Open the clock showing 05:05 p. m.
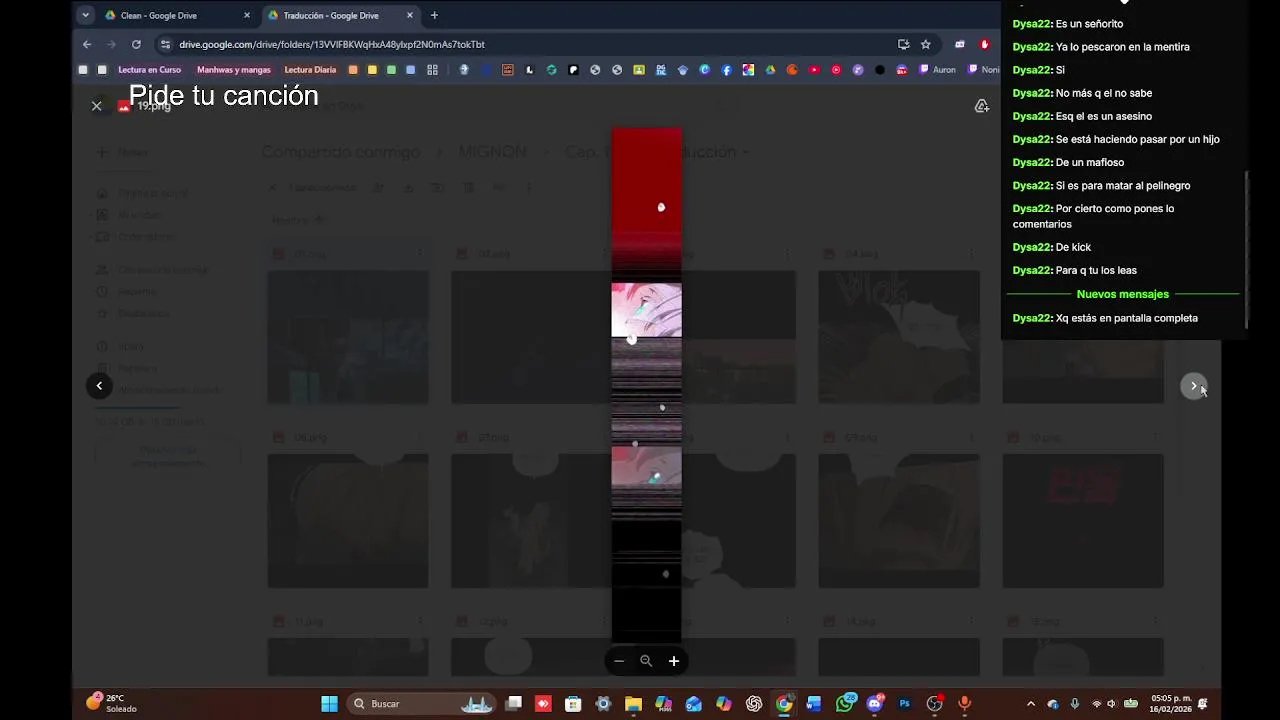 pos(1171,703)
